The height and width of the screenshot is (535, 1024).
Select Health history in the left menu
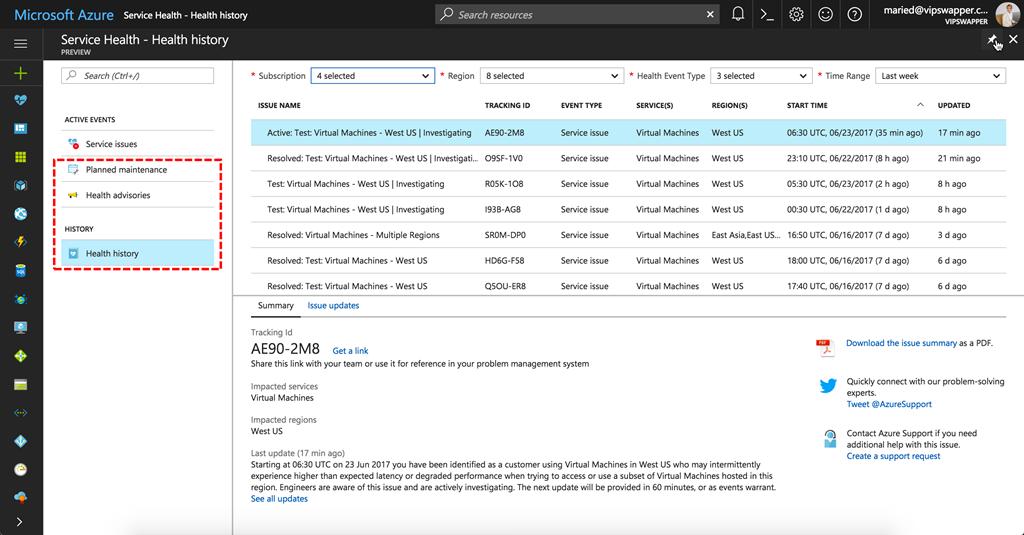click(138, 253)
